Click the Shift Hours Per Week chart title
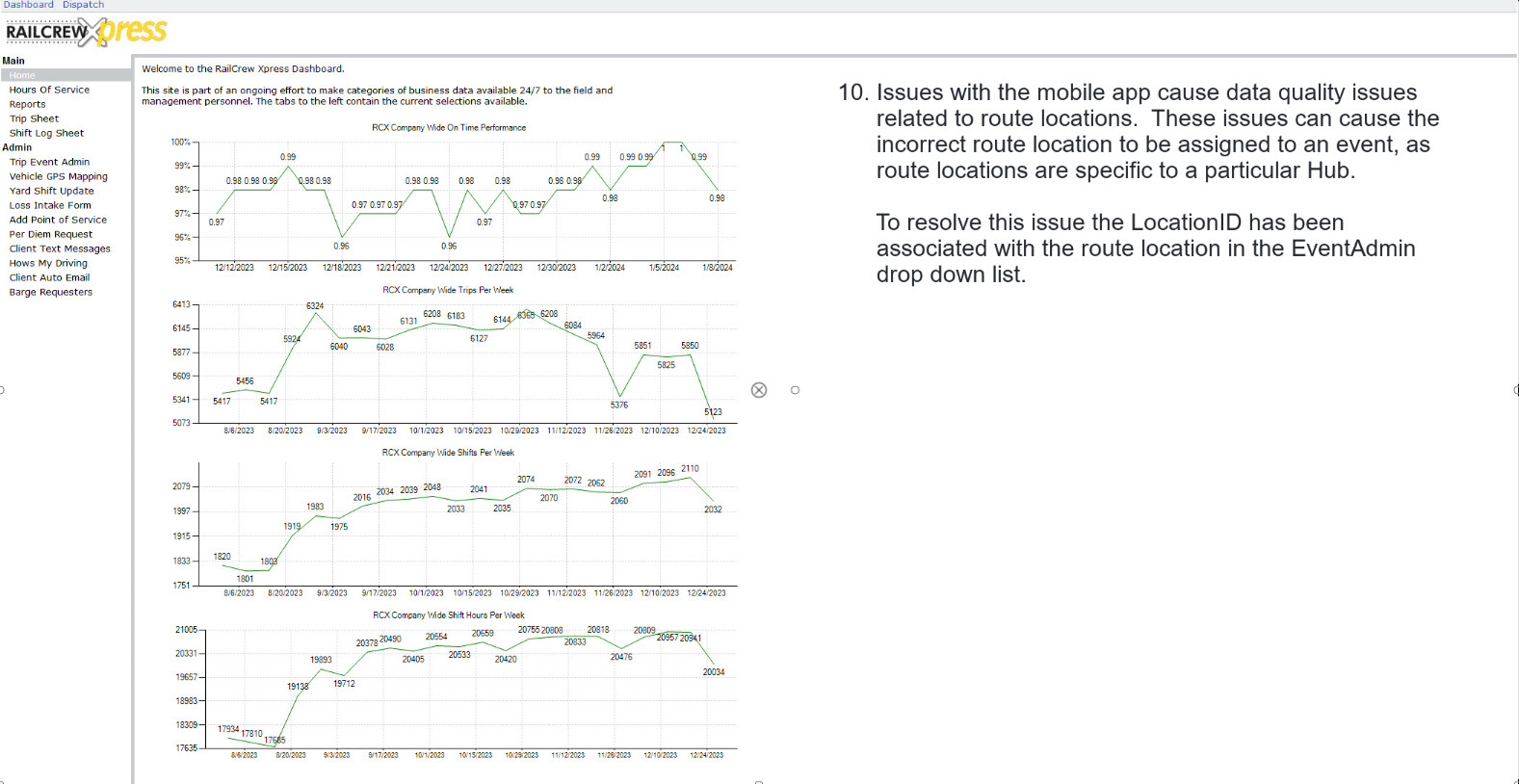The image size is (1519, 784). (x=449, y=615)
